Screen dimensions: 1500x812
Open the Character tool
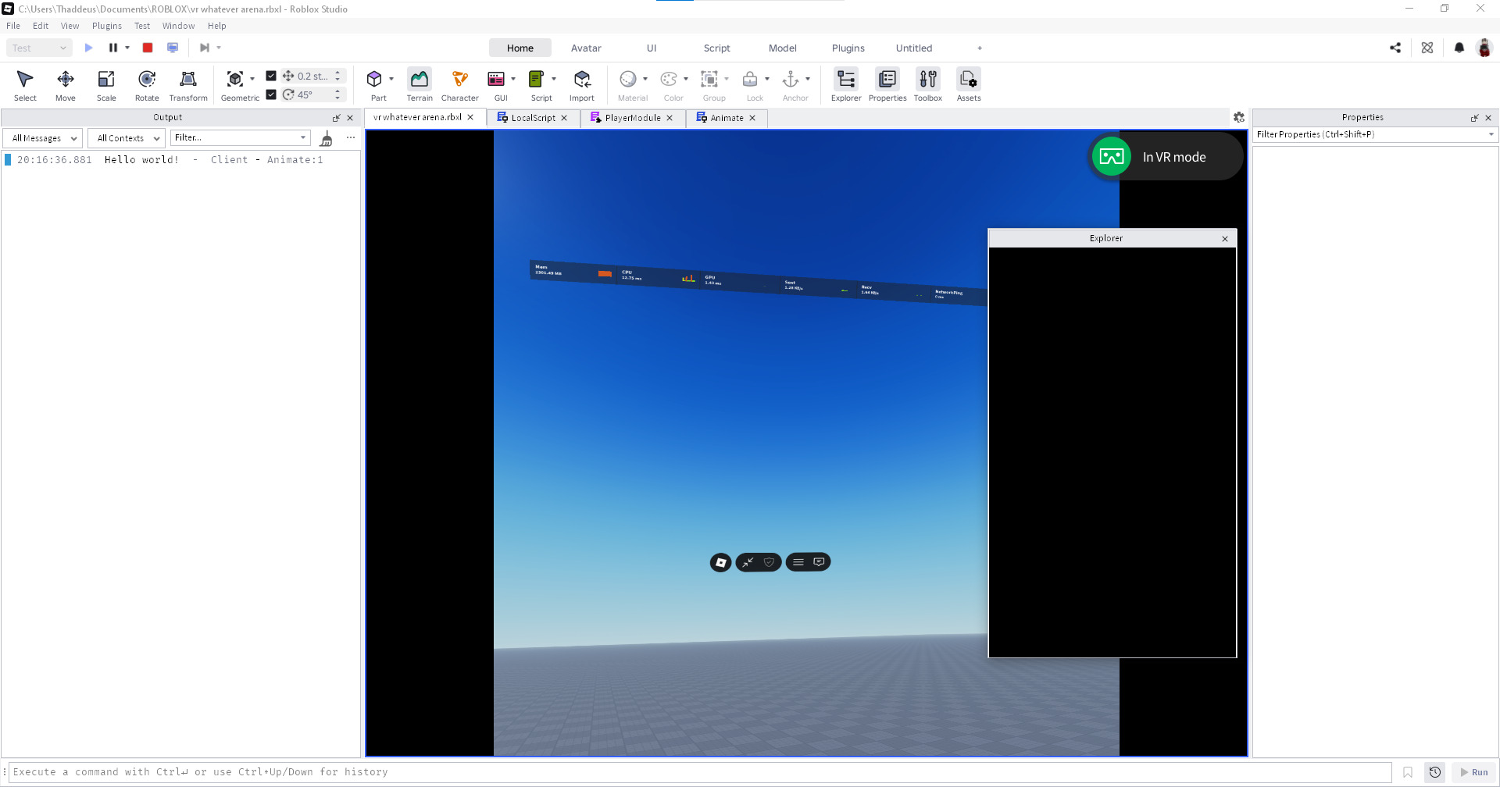[x=460, y=84]
